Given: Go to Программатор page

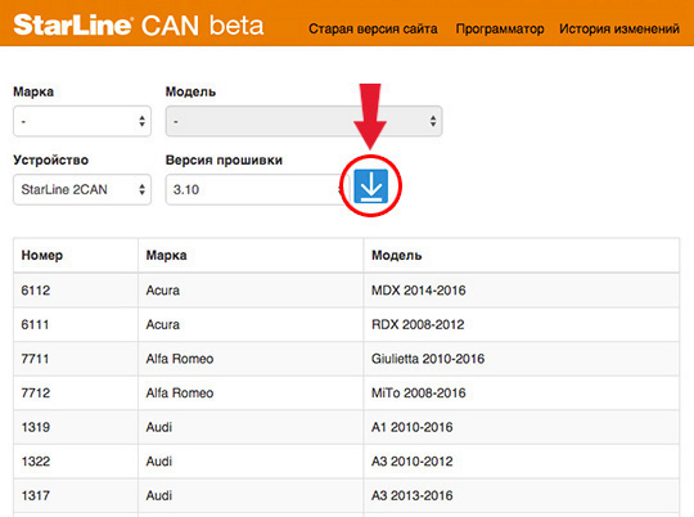Looking at the screenshot, I should 500,29.
